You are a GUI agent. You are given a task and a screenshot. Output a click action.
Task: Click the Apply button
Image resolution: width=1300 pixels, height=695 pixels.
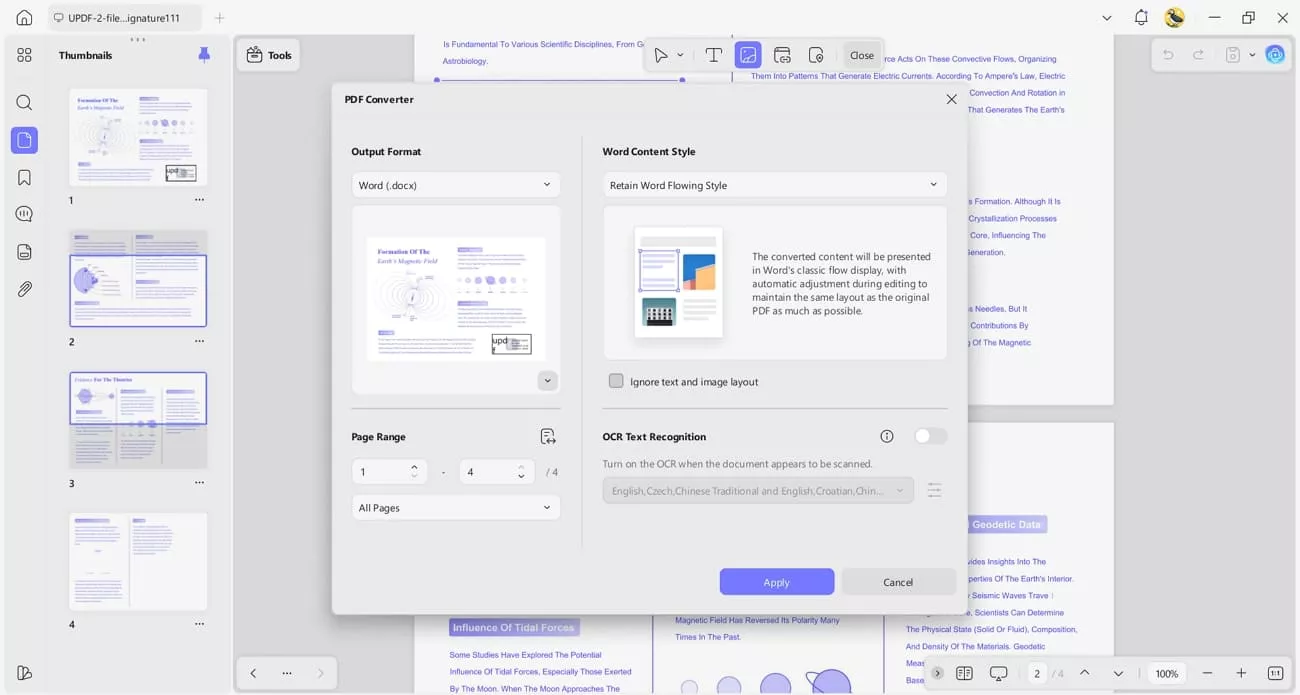point(776,581)
